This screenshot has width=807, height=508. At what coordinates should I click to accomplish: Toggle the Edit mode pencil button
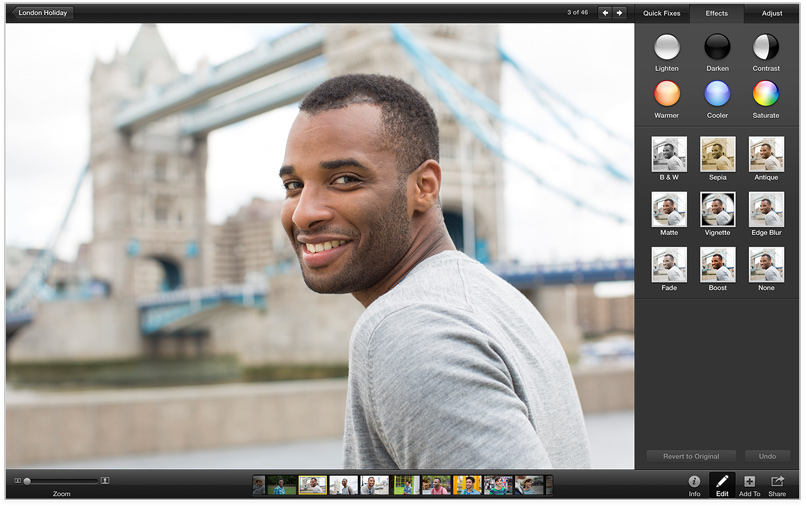click(722, 483)
